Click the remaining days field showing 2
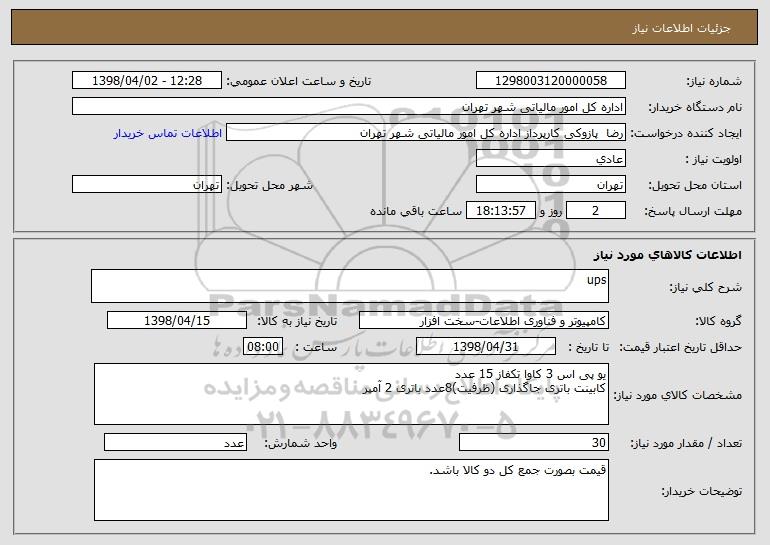Screen dimensions: 770x545 596,210
